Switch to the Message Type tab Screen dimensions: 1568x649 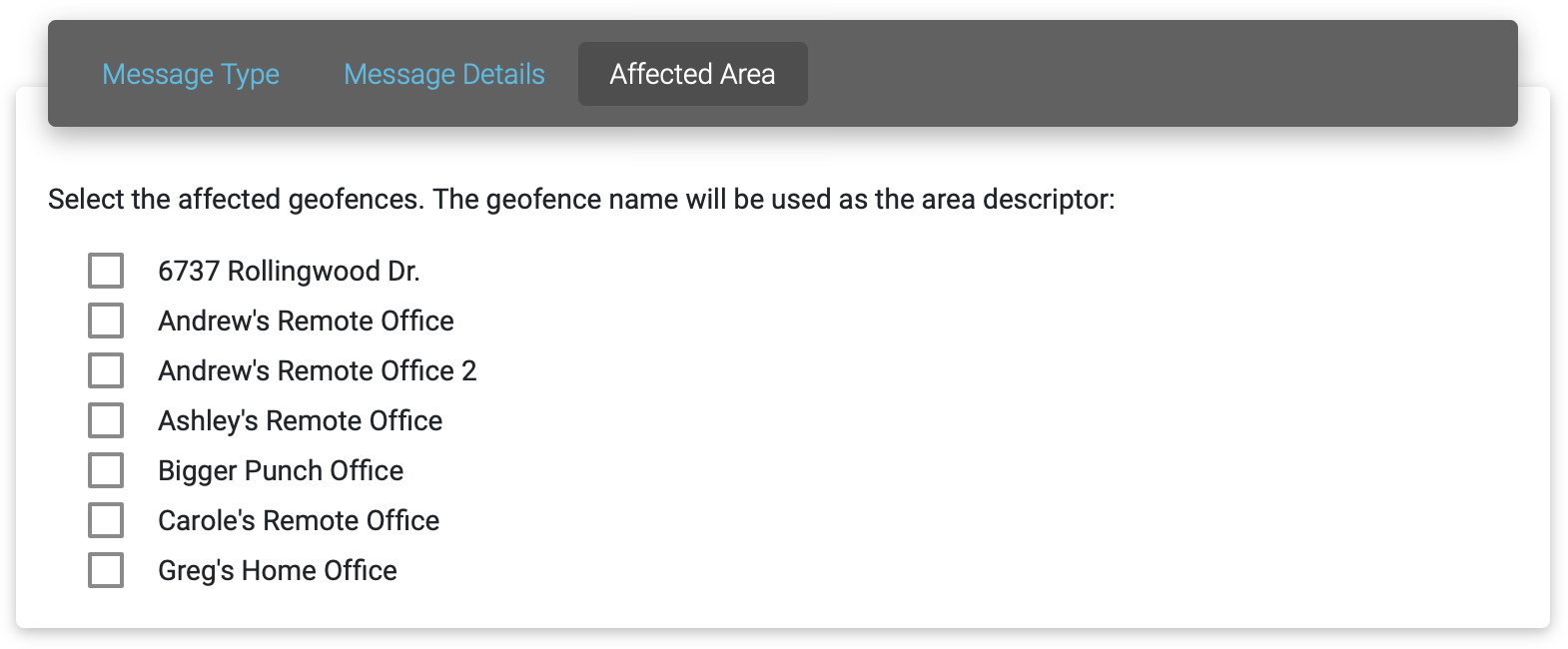point(191,74)
